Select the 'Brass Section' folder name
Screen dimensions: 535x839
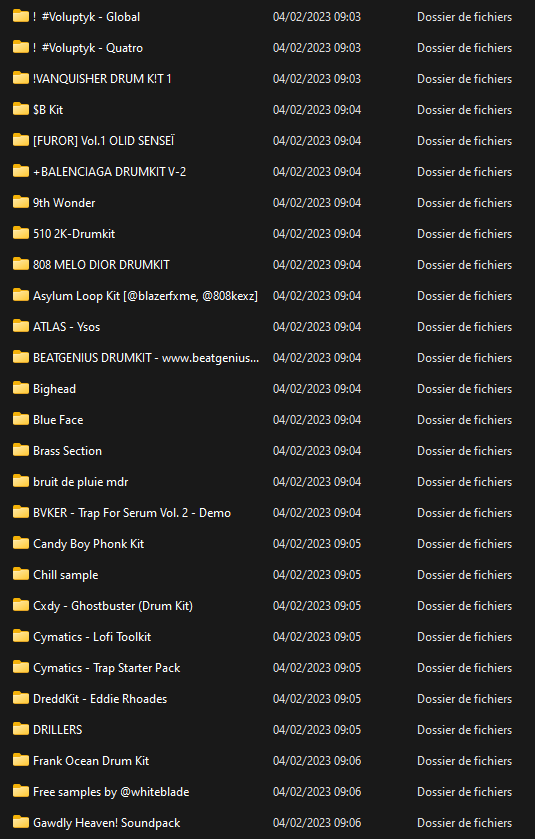coord(67,451)
